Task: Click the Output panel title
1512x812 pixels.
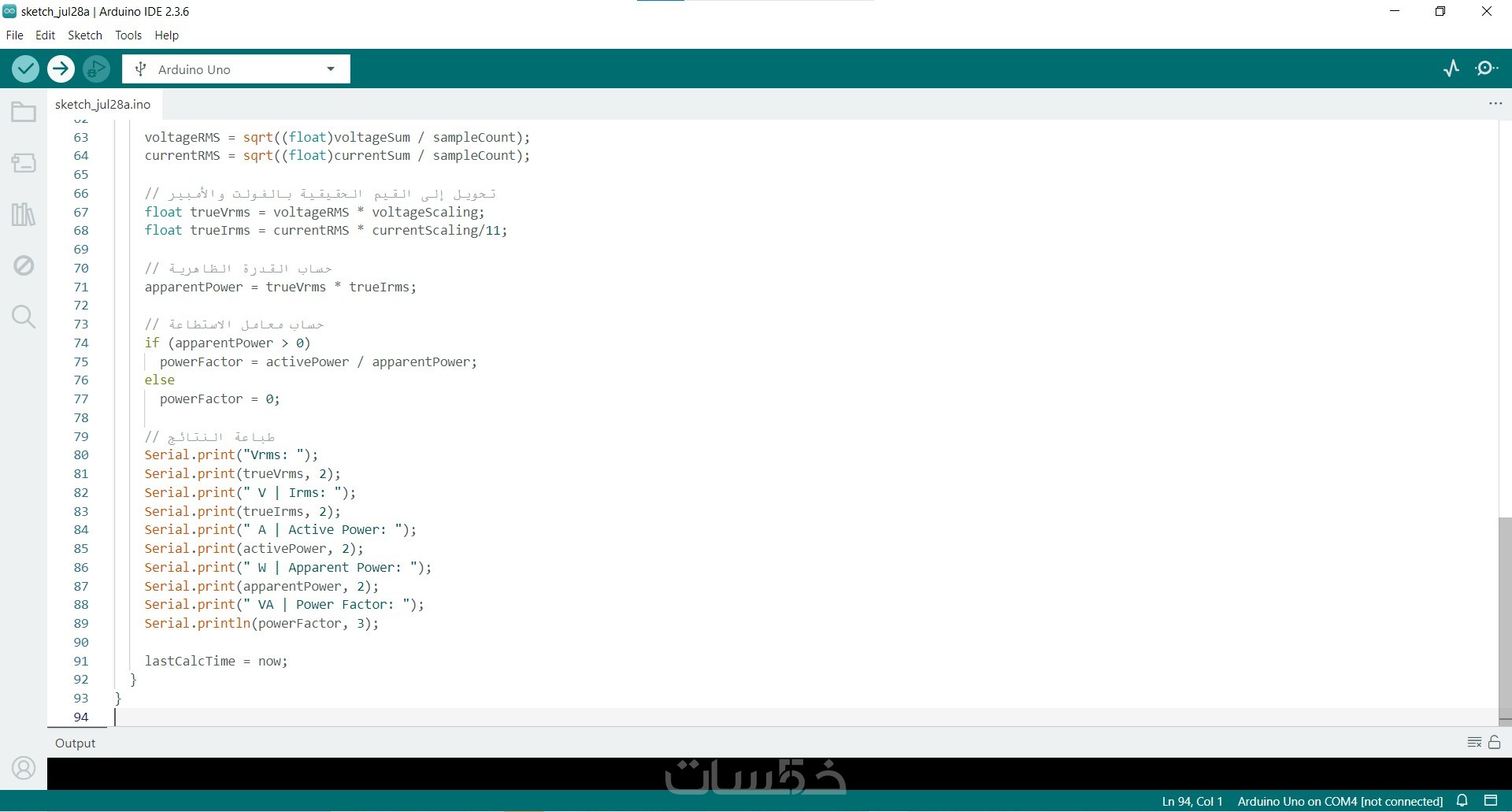Action: click(76, 743)
